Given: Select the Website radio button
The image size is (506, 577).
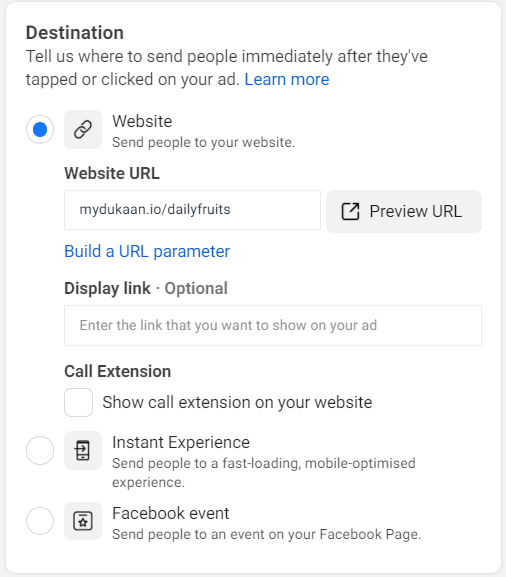Looking at the screenshot, I should click(40, 130).
